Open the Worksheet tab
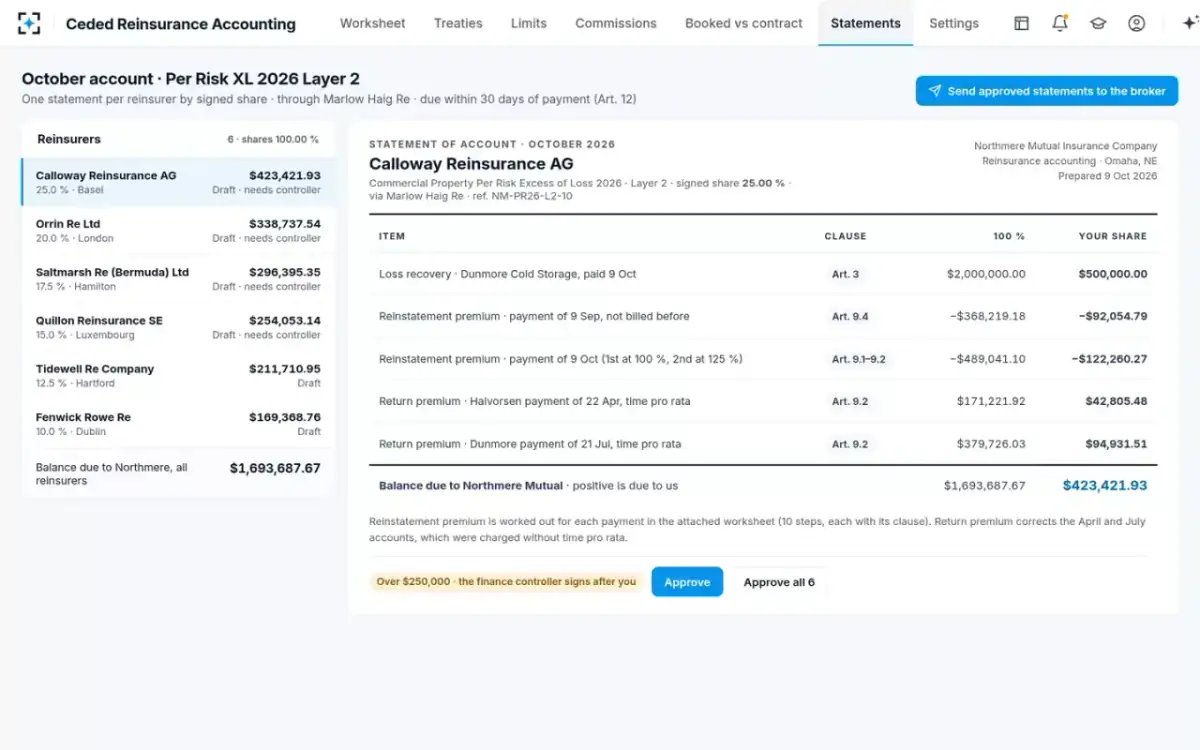1200x750 pixels. pyautogui.click(x=373, y=23)
